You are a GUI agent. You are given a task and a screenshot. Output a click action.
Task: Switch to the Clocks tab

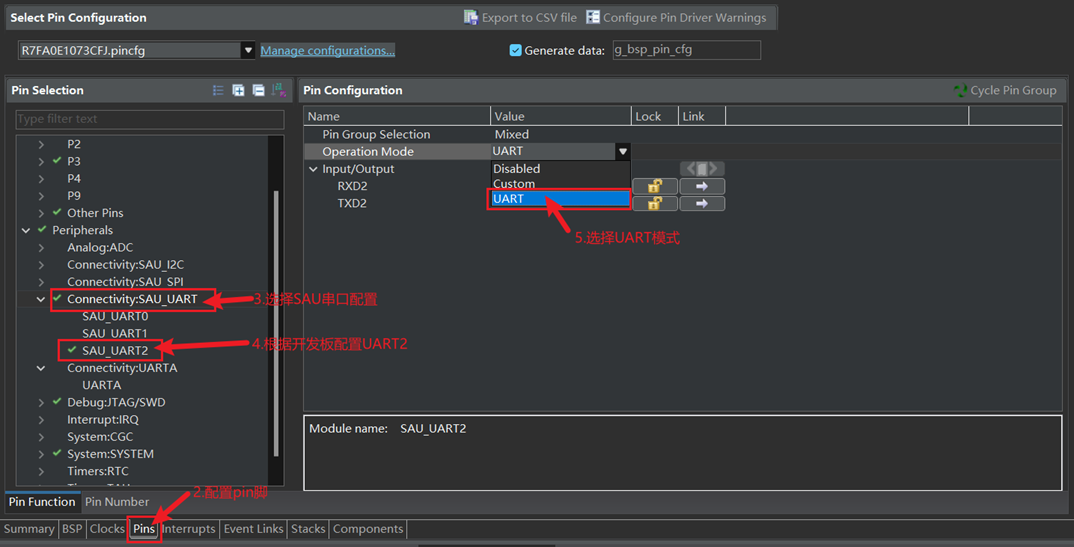pos(107,529)
